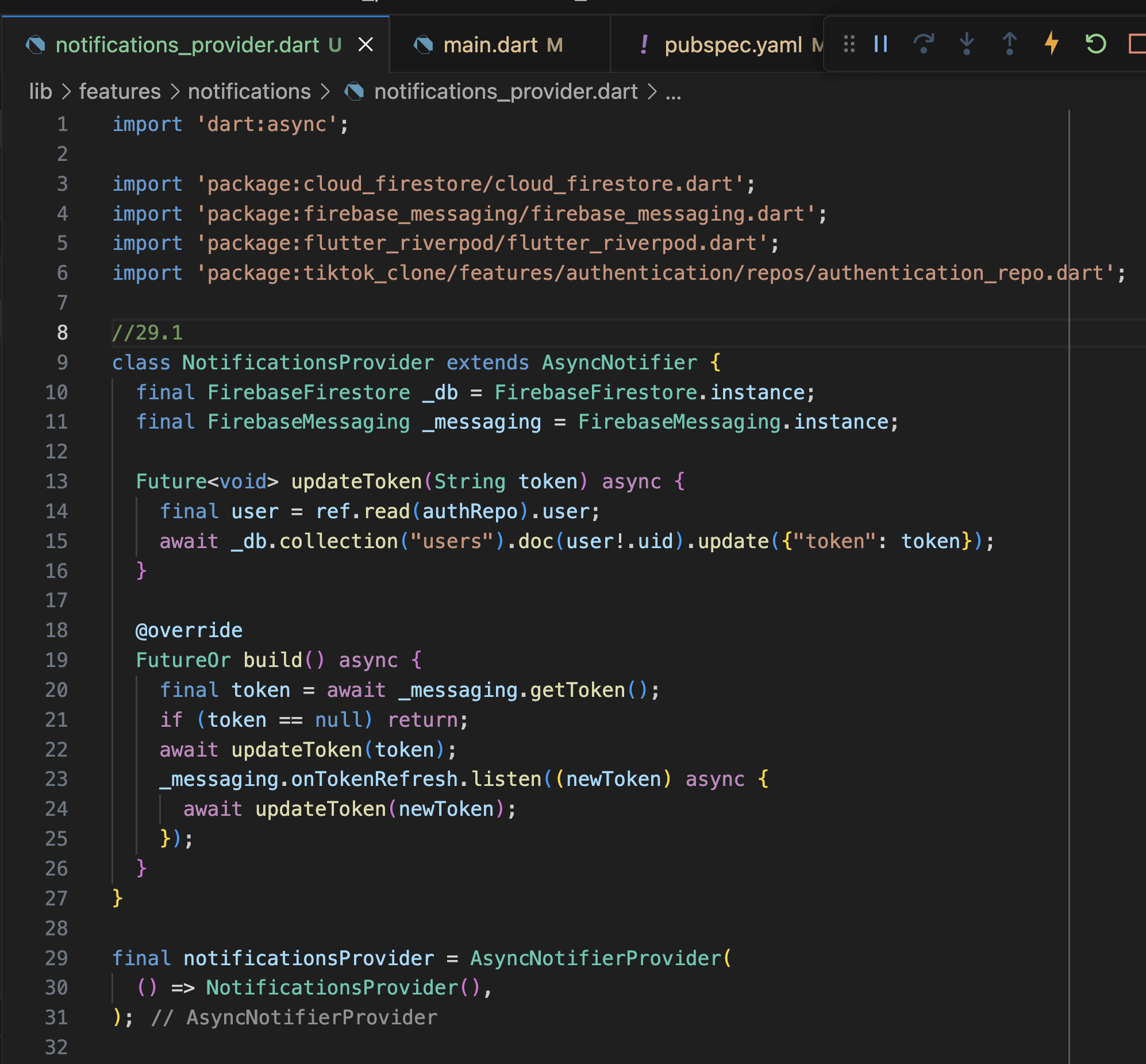The height and width of the screenshot is (1064, 1146).
Task: Restart the debug session
Action: pyautogui.click(x=1095, y=44)
